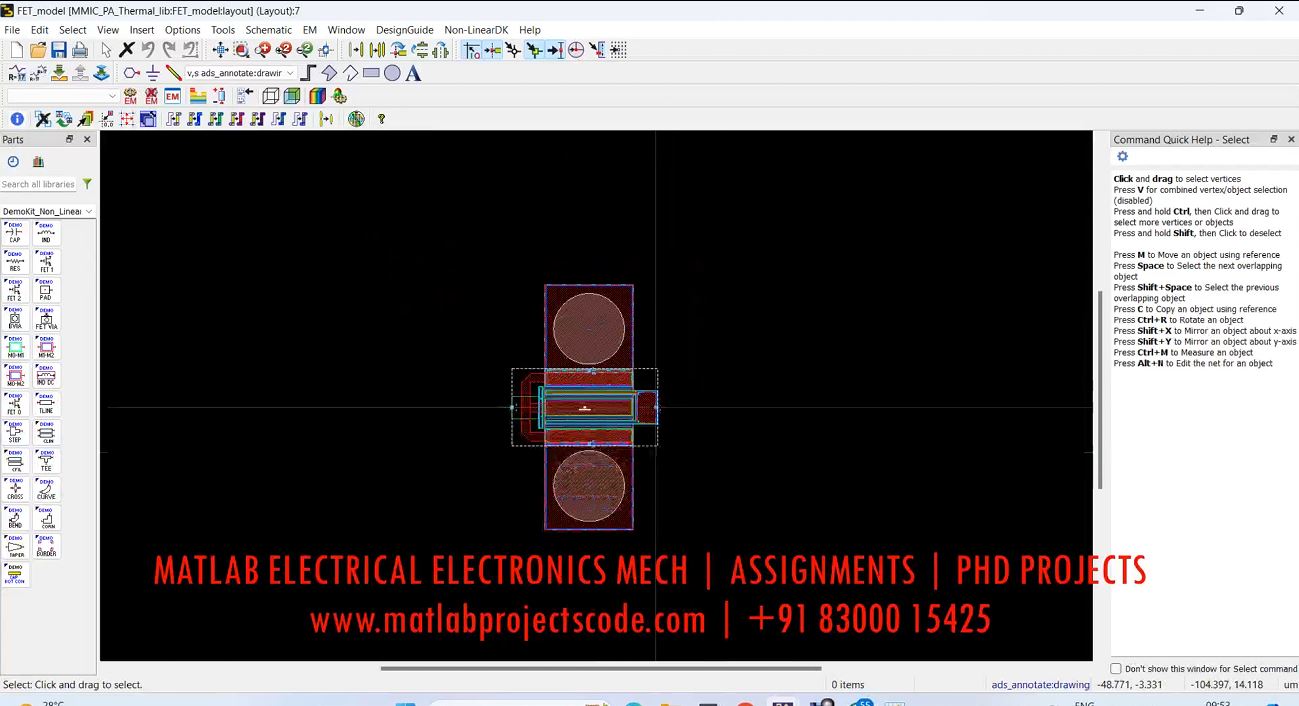Click ads_annotate:drawing in status bar
This screenshot has height=706, width=1299.
[1040, 685]
